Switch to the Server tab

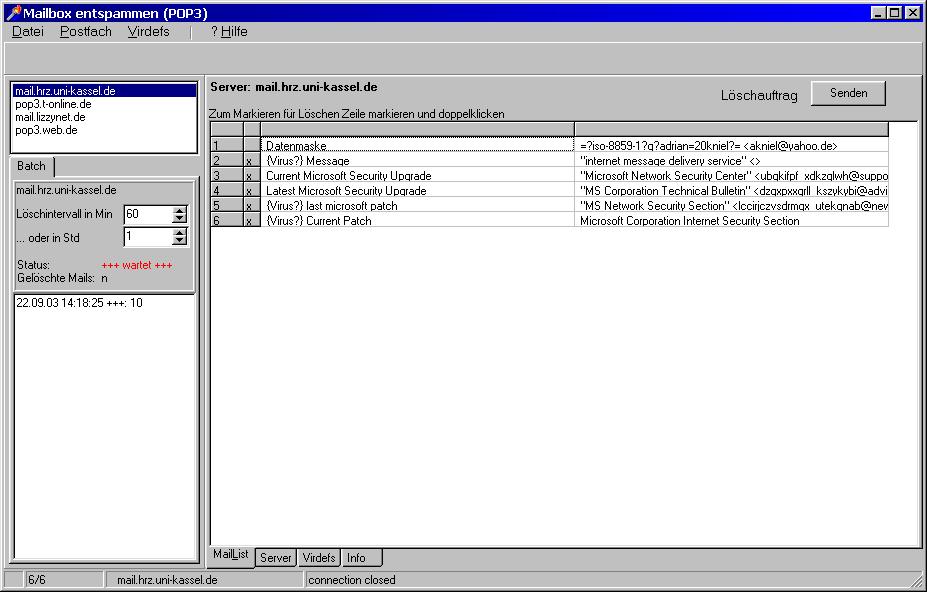pos(276,558)
